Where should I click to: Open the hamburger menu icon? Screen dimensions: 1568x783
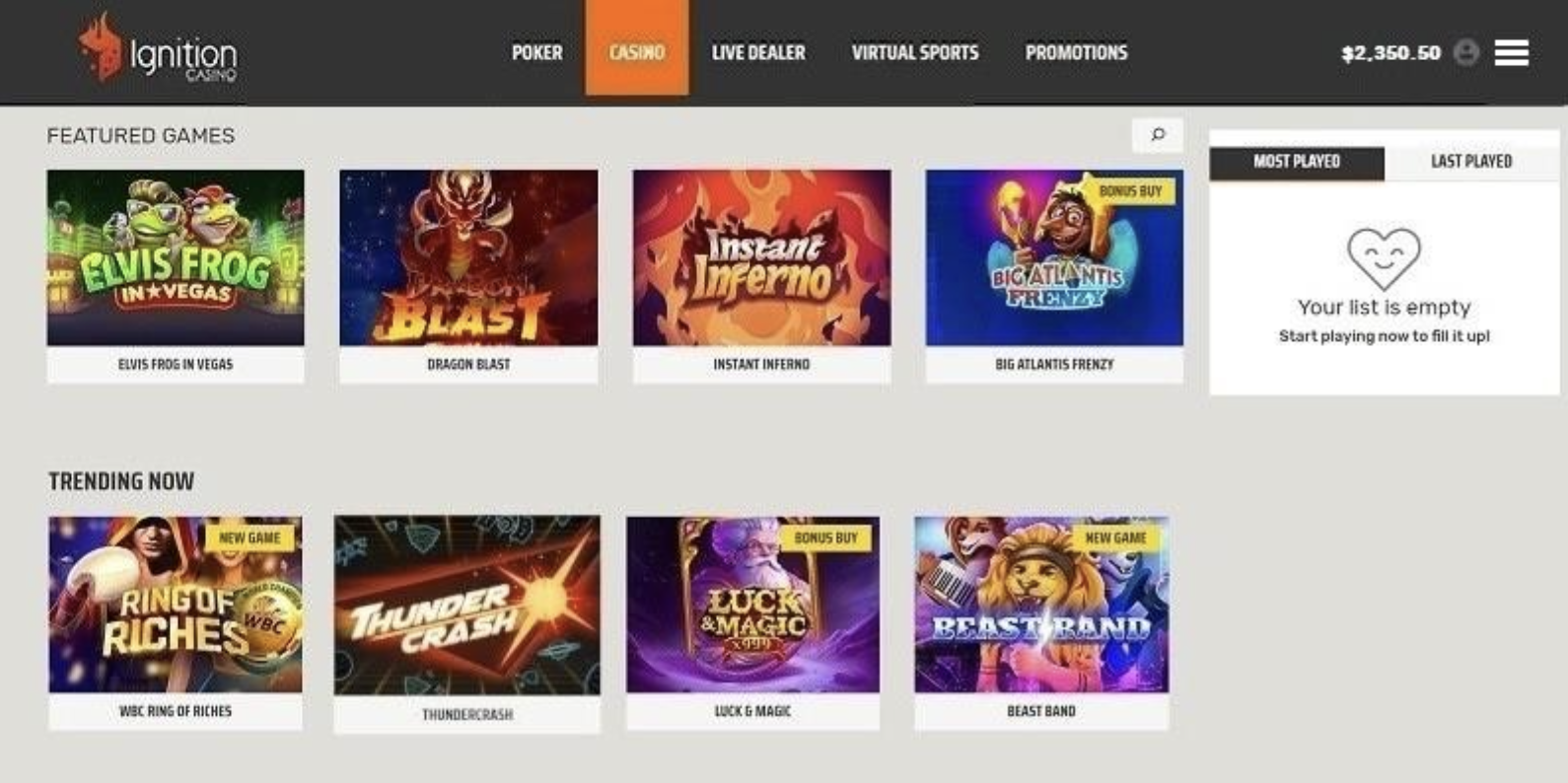pos(1511,52)
